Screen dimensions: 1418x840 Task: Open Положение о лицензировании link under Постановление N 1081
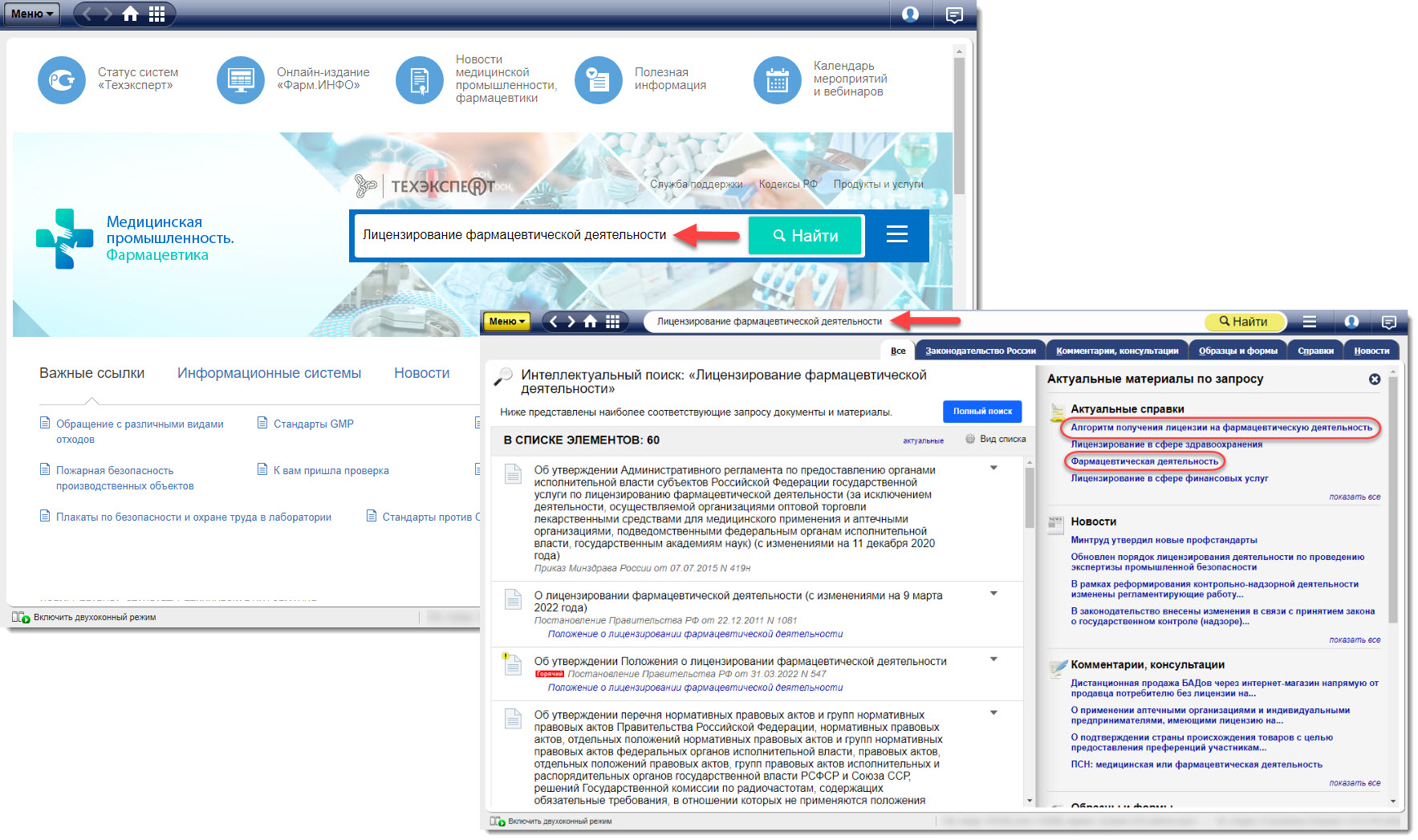point(695,634)
